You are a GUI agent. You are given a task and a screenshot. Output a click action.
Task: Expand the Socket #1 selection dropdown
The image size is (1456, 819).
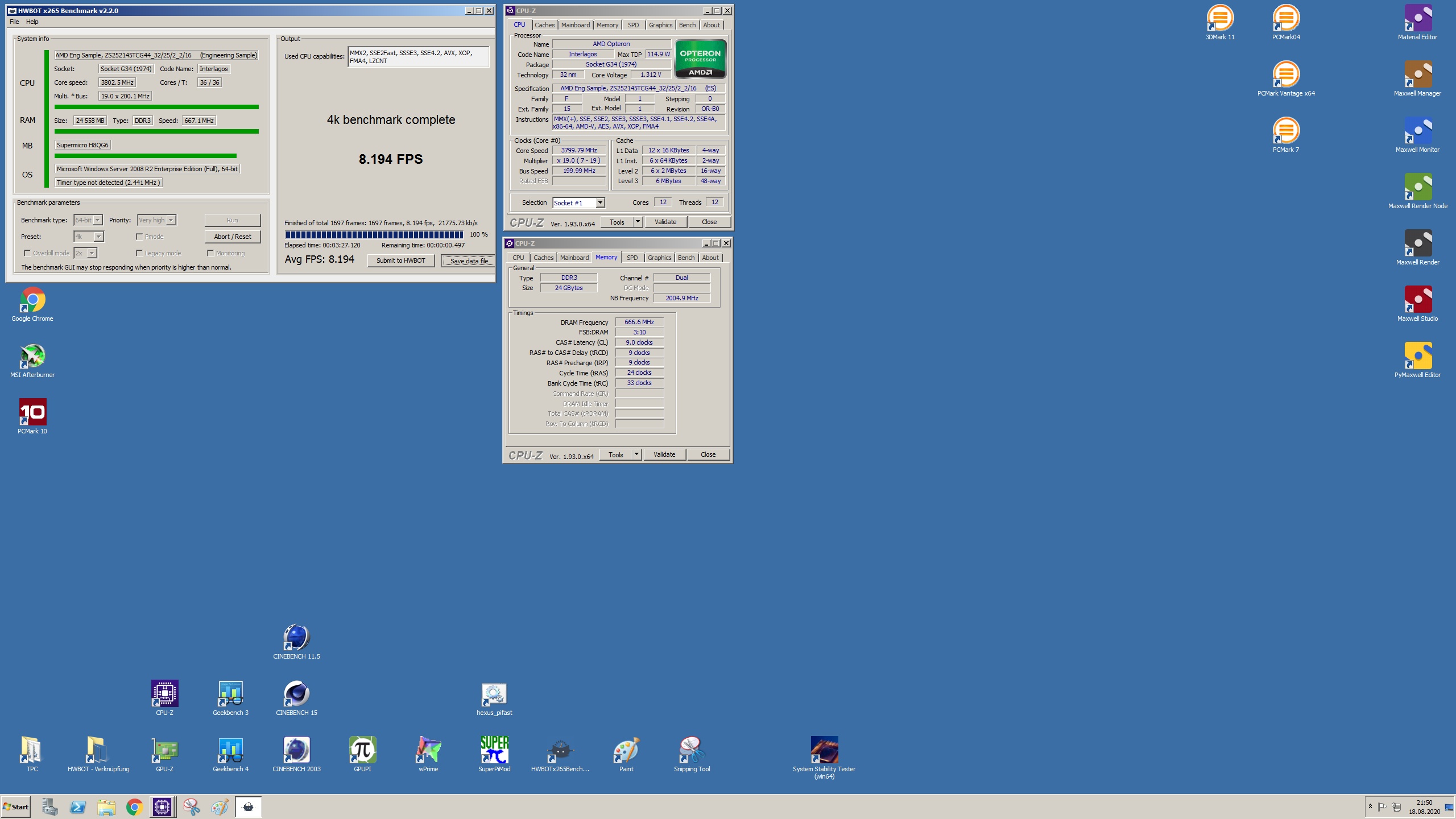click(599, 202)
